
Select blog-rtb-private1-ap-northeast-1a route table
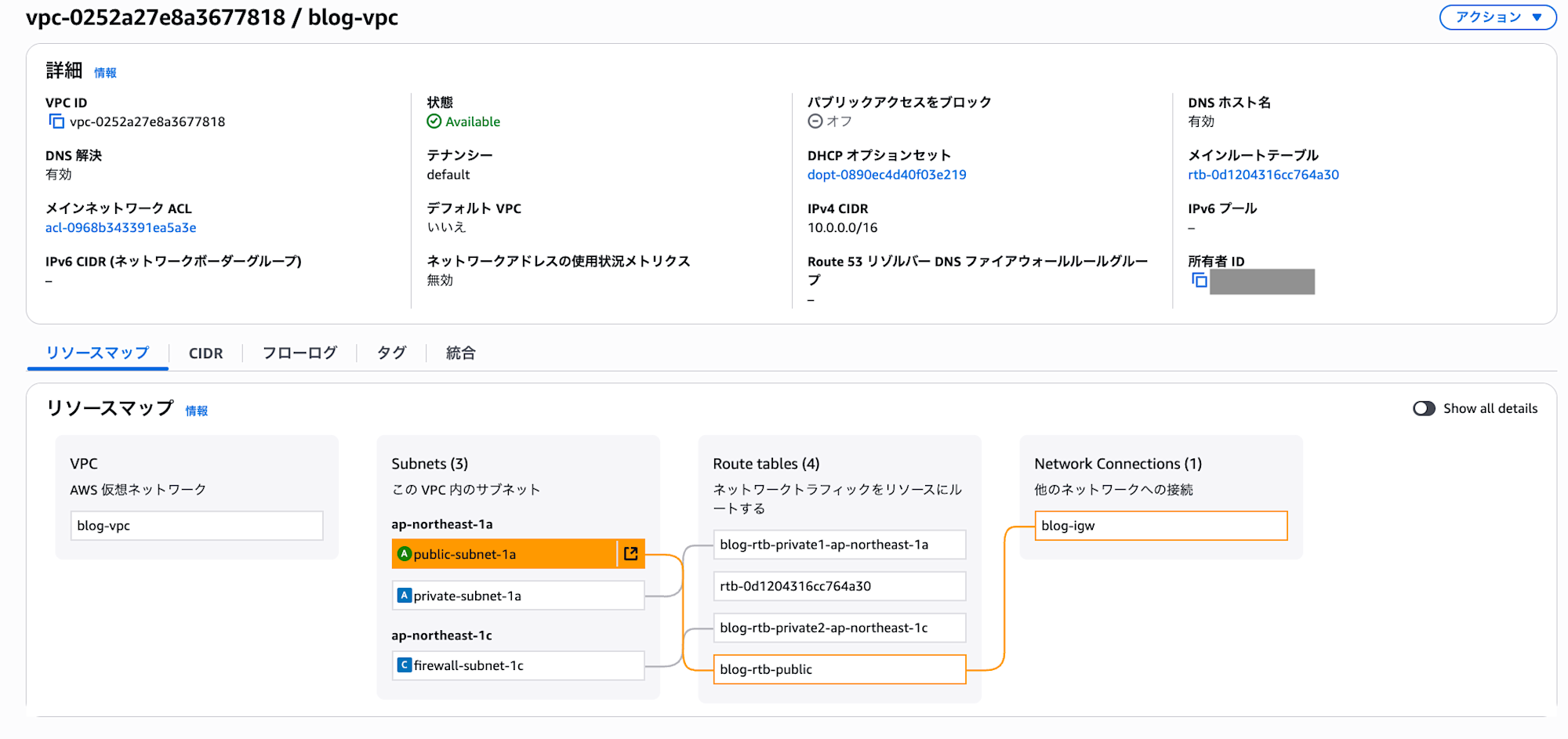coord(839,545)
